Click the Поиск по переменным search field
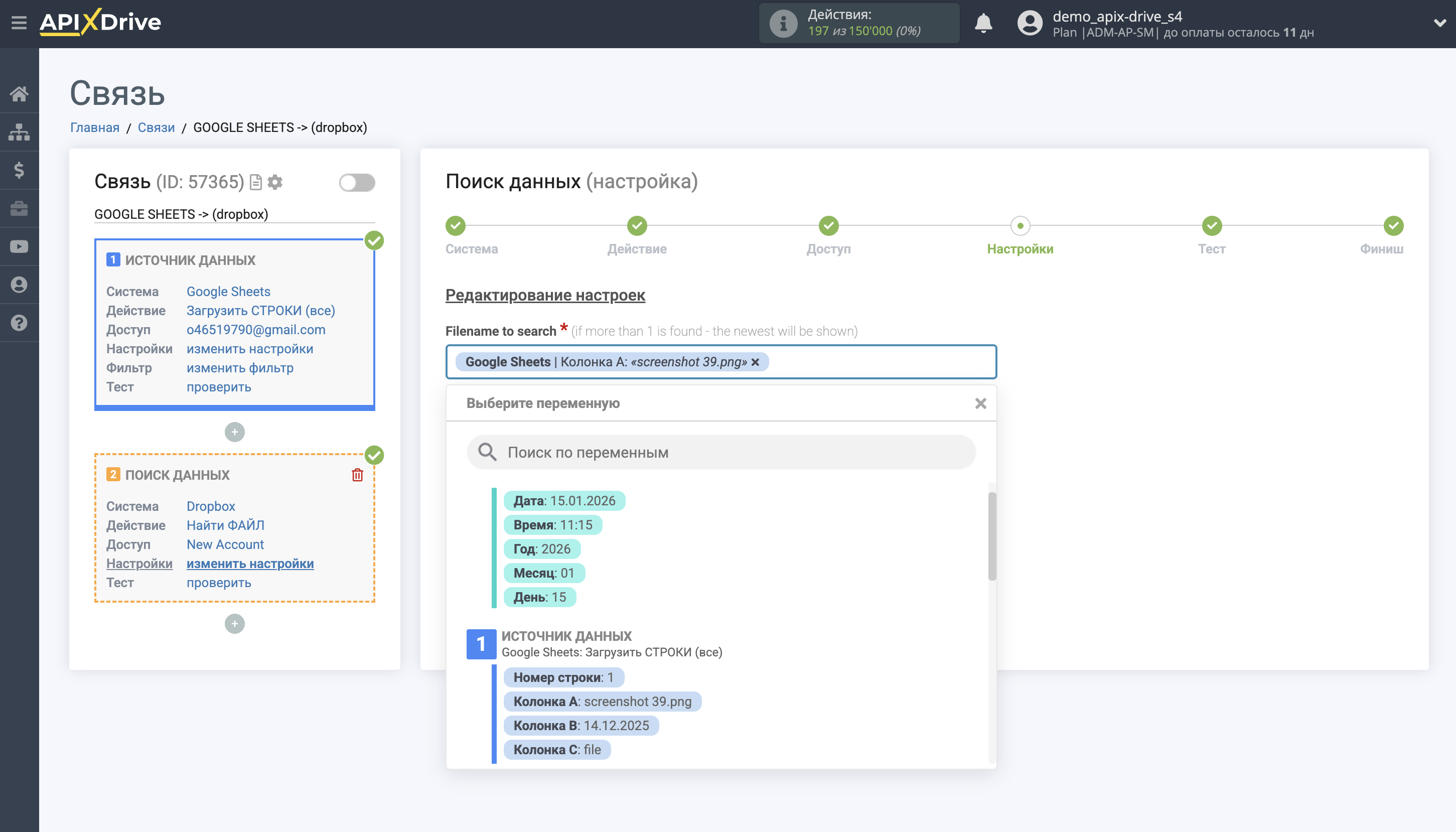Image resolution: width=1456 pixels, height=832 pixels. coord(720,452)
